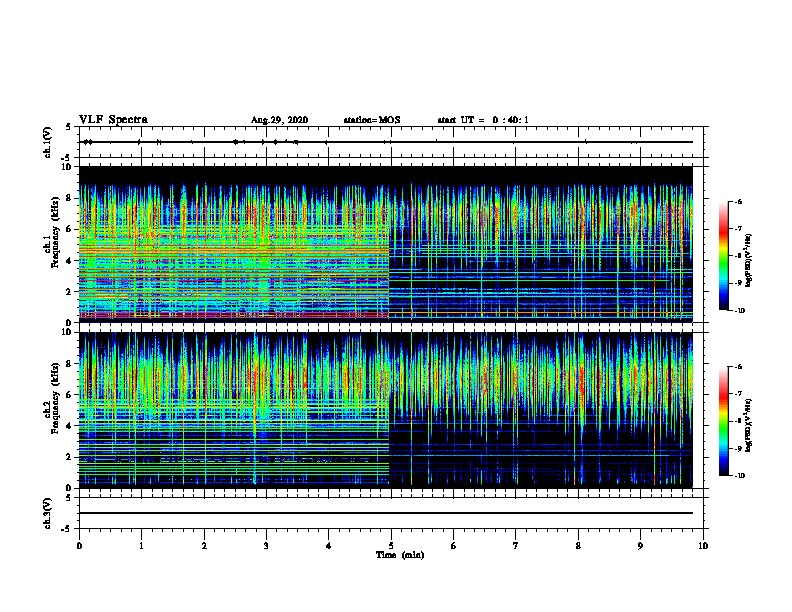Click the ch.1 spectrogram color bar

click(723, 256)
